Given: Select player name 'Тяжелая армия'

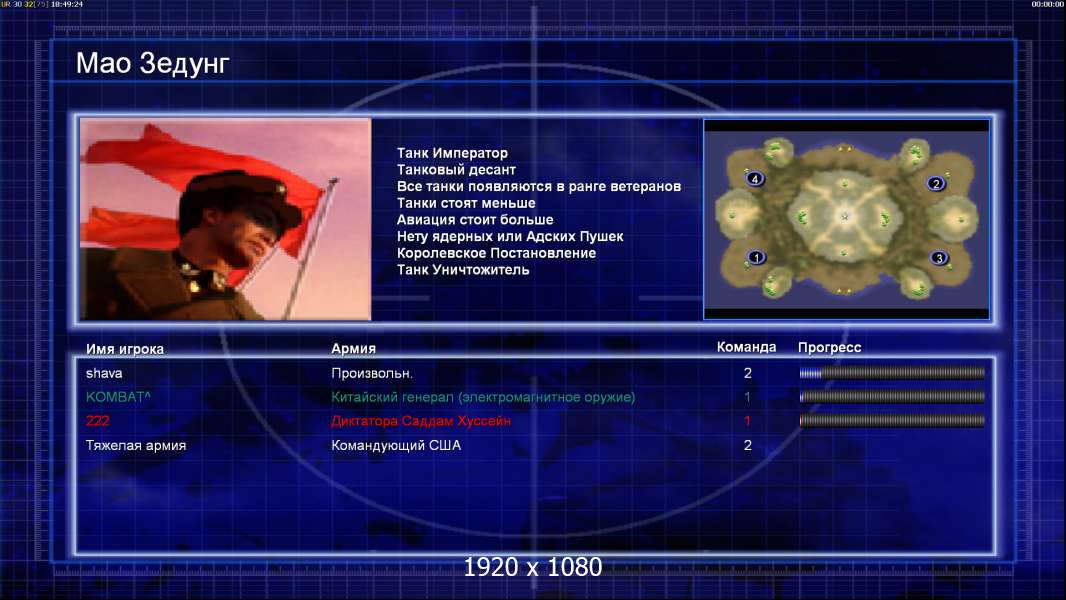Looking at the screenshot, I should pyautogui.click(x=136, y=445).
